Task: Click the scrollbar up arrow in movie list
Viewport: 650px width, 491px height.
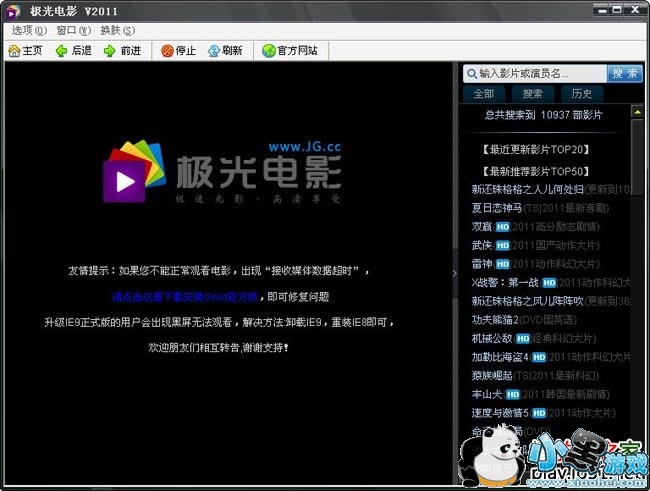Action: tap(637, 111)
